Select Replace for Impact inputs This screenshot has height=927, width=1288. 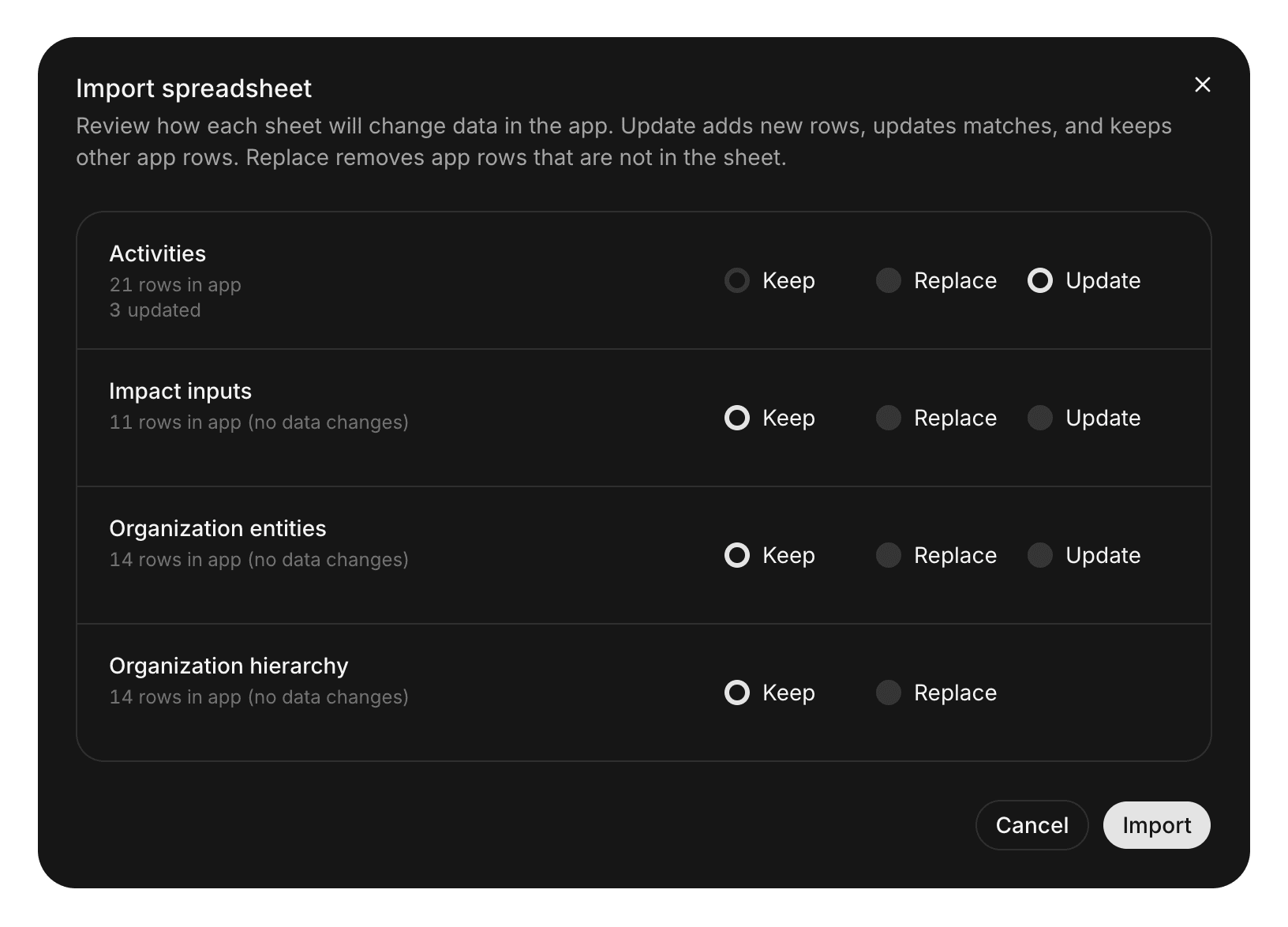coord(889,418)
